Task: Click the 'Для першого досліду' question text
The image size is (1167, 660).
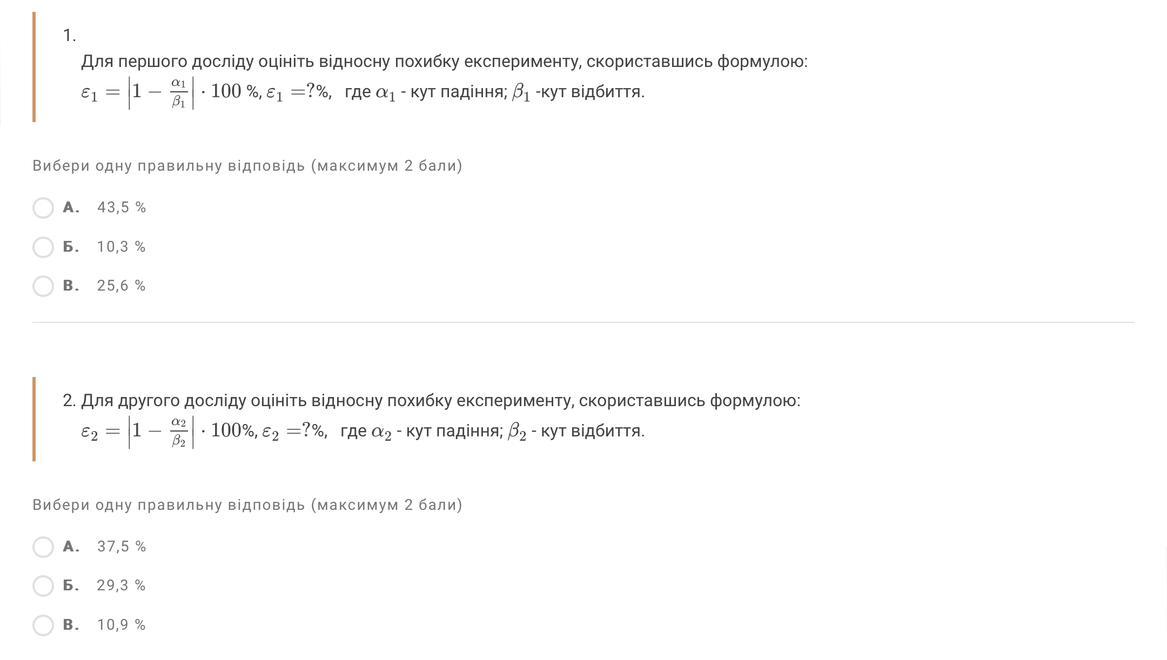Action: [444, 62]
